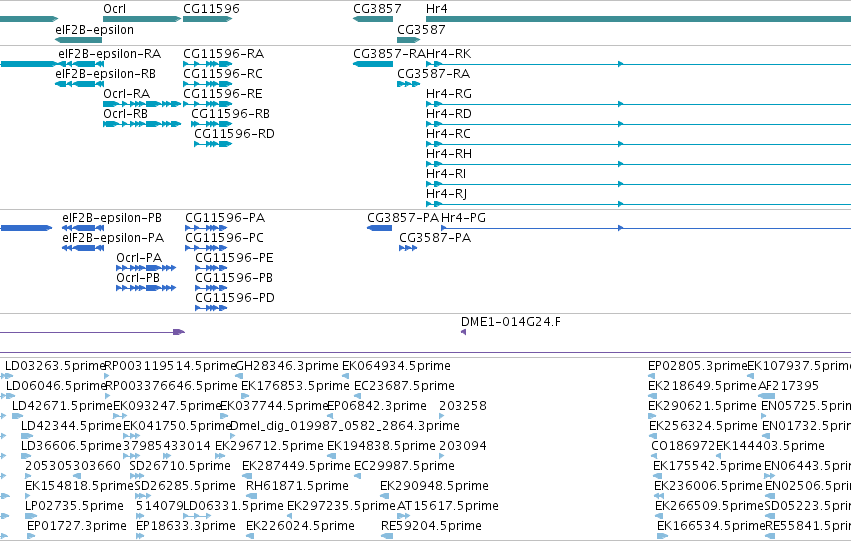
Task: Select the CG3587-PA protein label
Action: click(435, 238)
